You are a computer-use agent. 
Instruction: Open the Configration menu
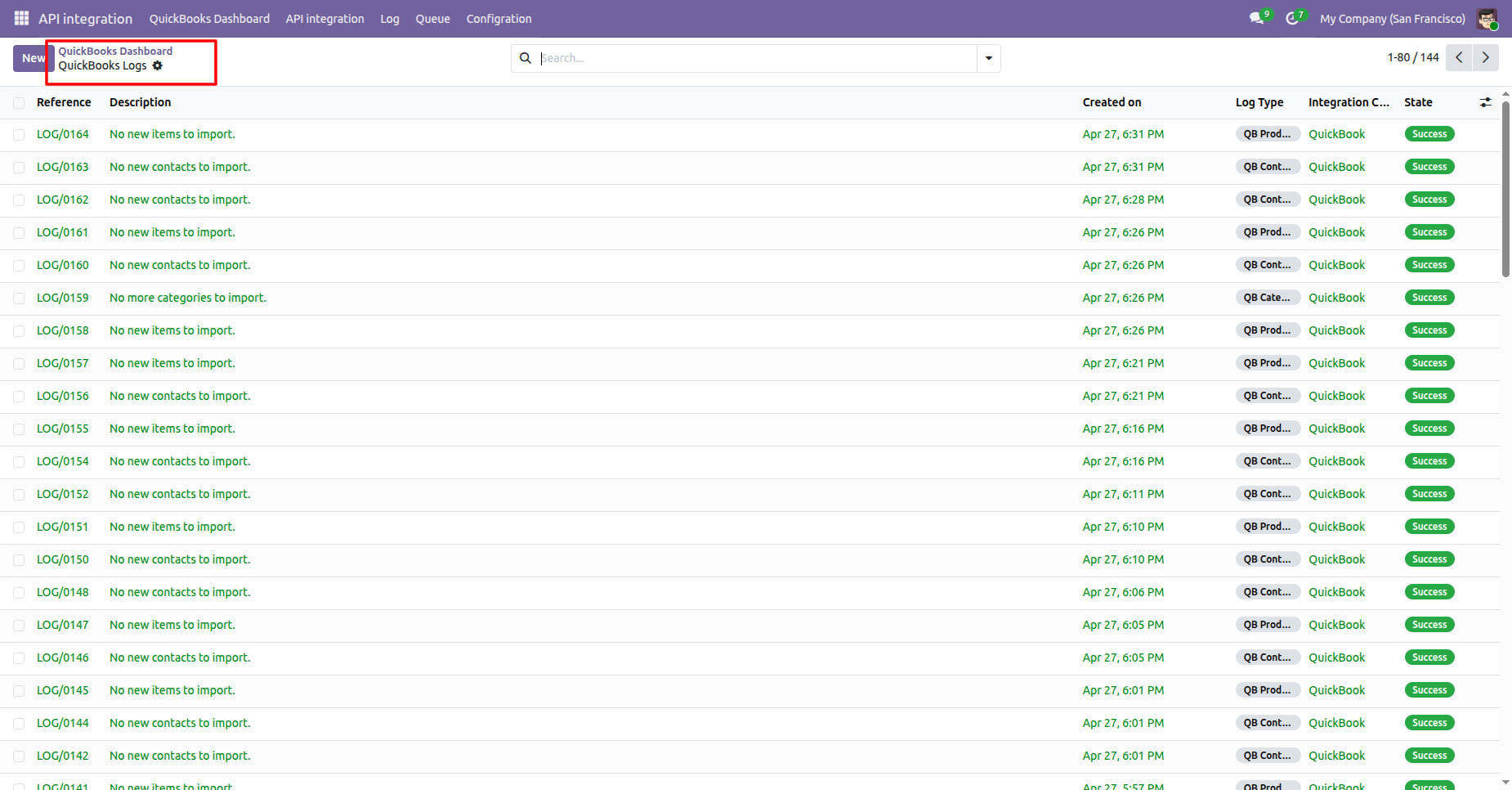click(499, 18)
